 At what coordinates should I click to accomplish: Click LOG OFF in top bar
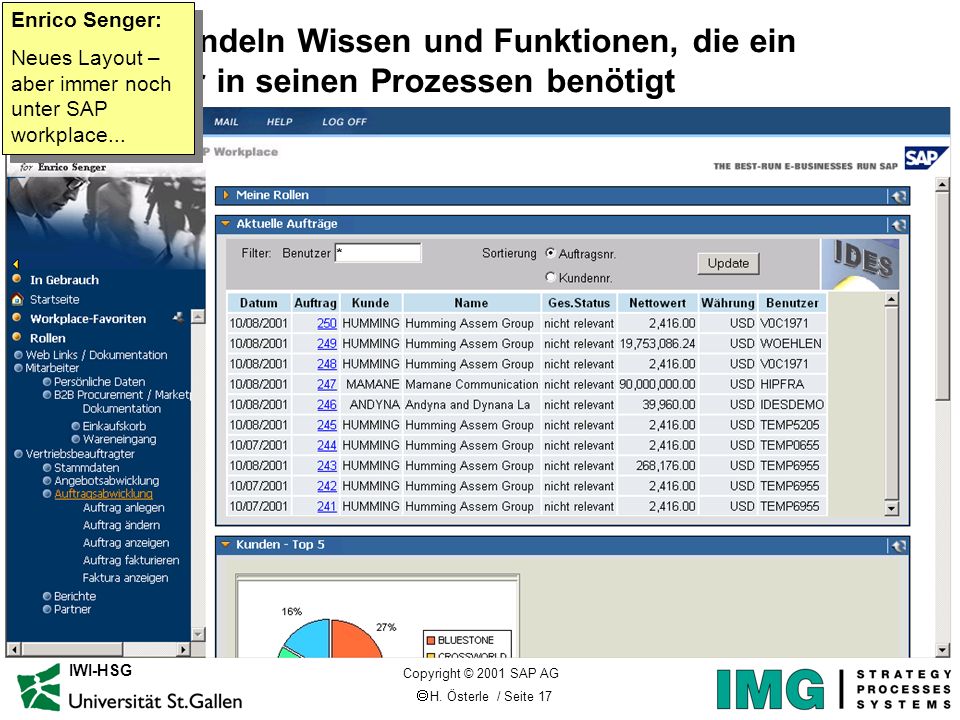point(344,122)
